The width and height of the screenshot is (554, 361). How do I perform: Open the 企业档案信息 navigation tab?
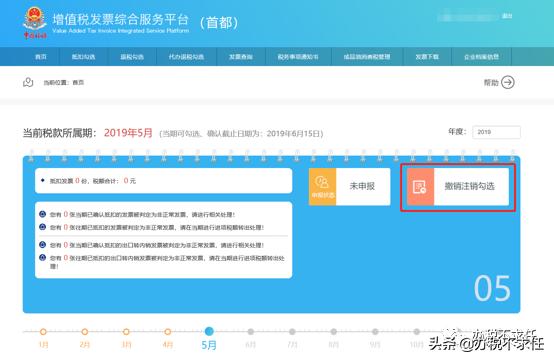pyautogui.click(x=481, y=57)
